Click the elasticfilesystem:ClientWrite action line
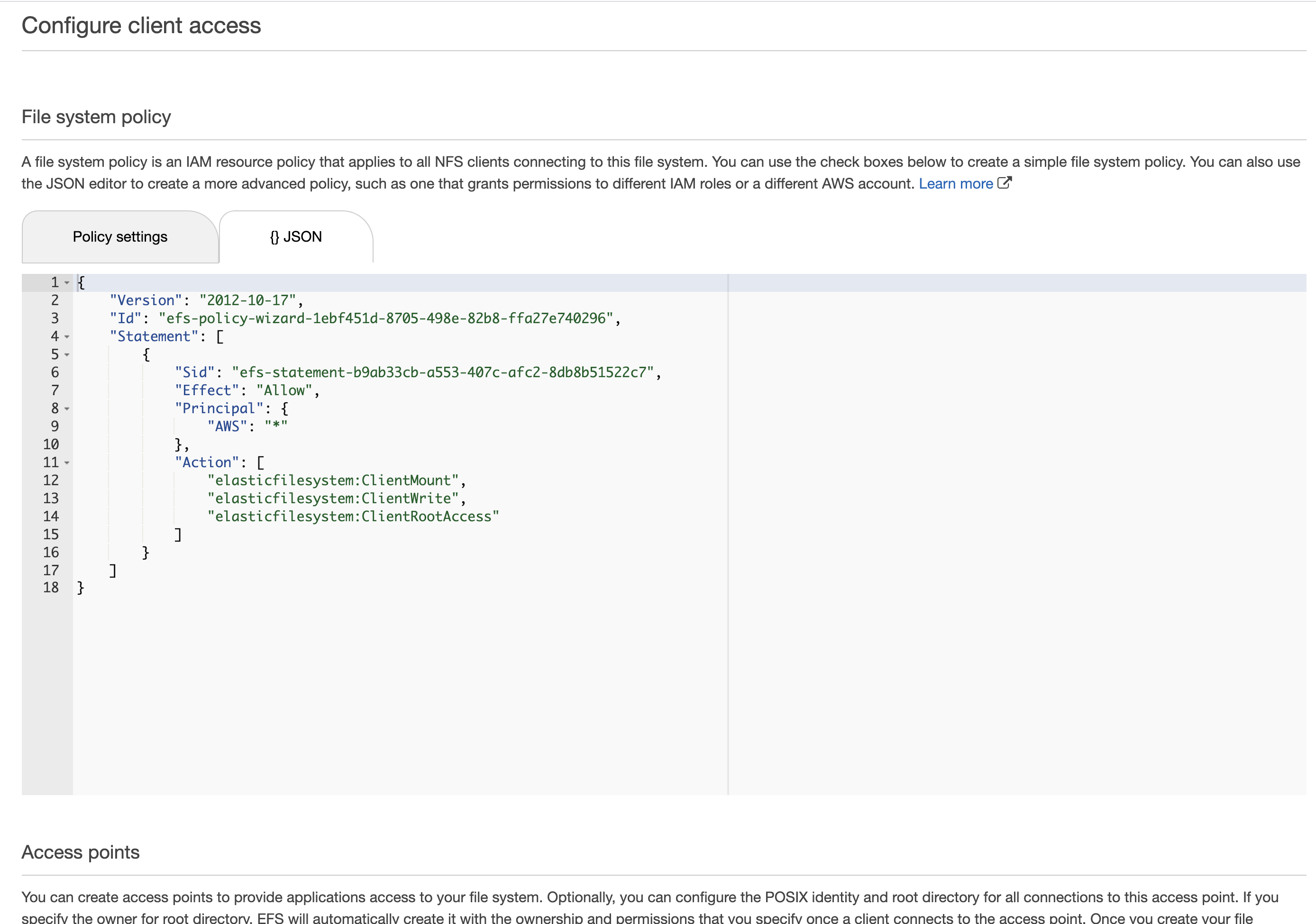 tap(333, 499)
